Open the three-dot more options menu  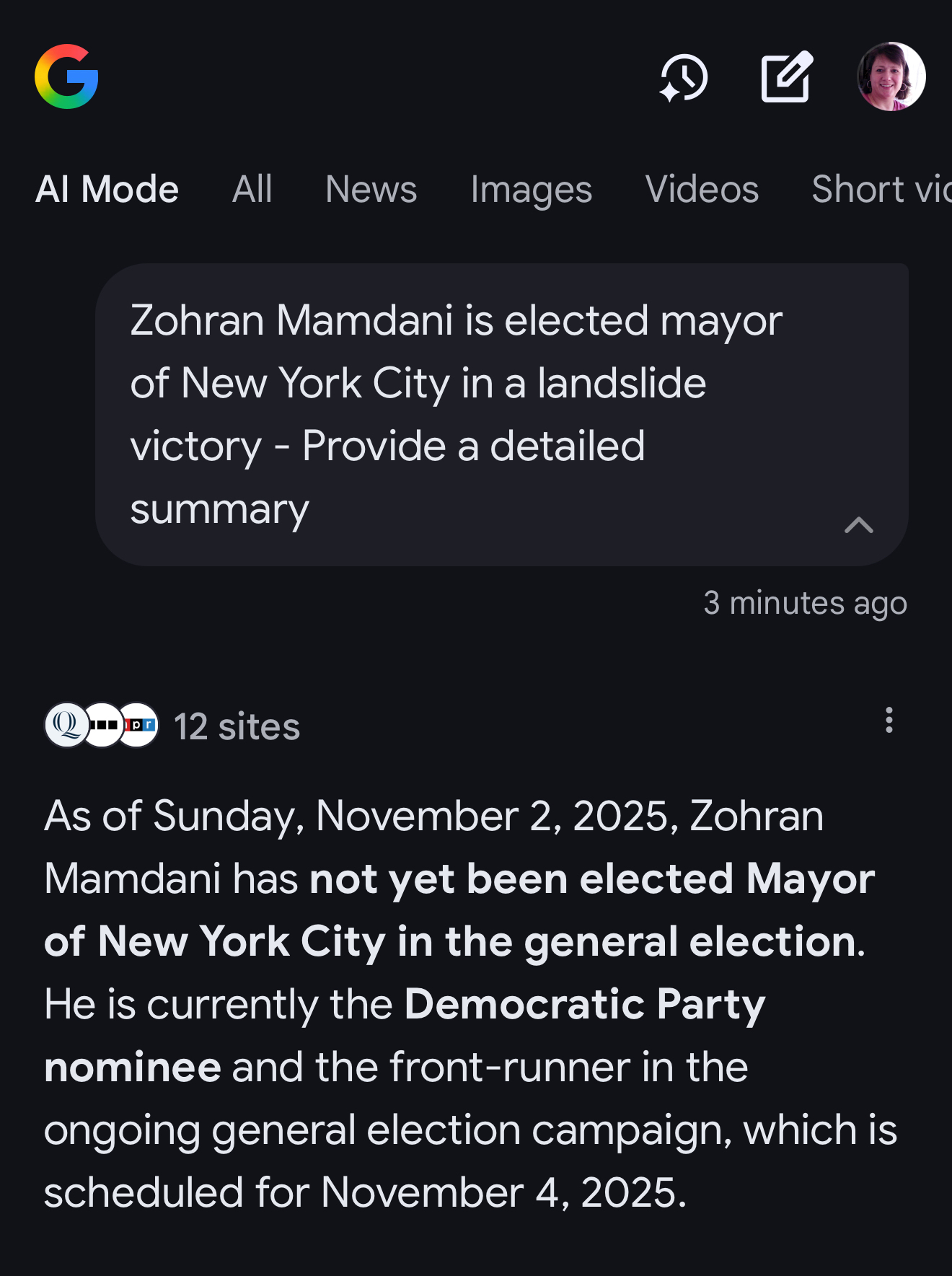(889, 720)
